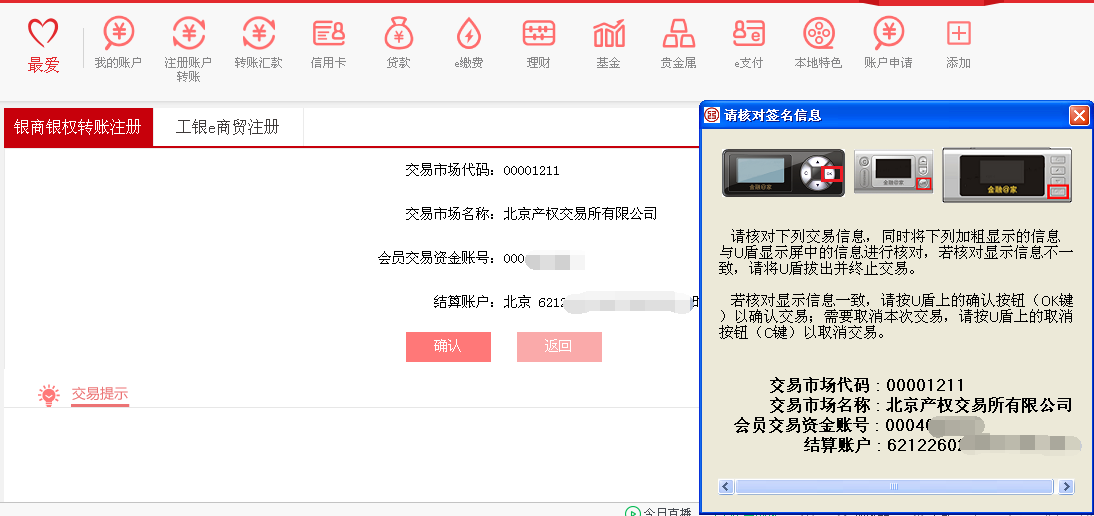The width and height of the screenshot is (1094, 516).
Task: Open 贷款 in the top navigation
Action: [x=398, y=43]
